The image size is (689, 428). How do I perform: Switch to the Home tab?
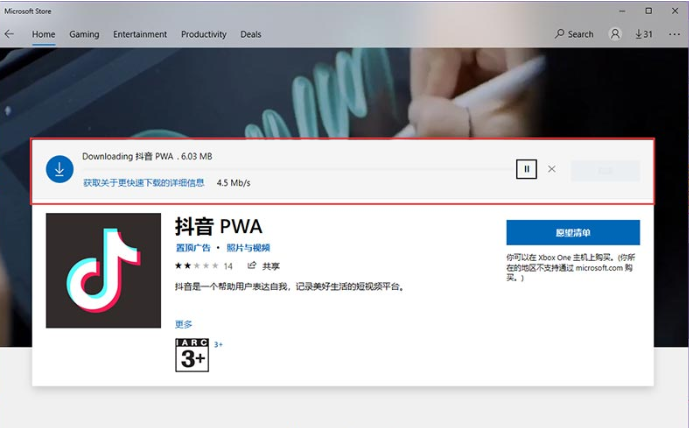click(x=43, y=34)
